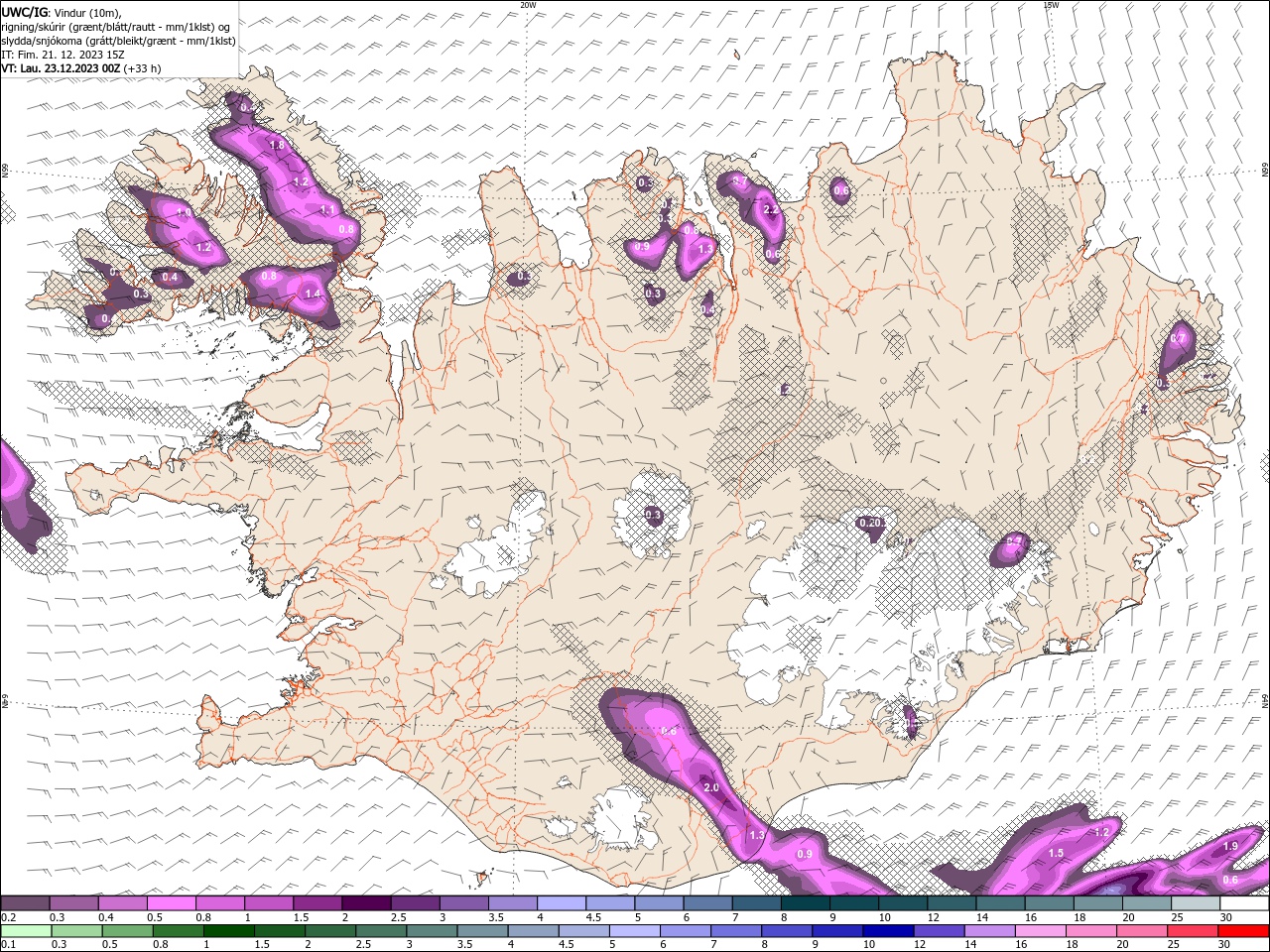Pick the bright red swatch at legend end
Viewport: 1270px width, 952px height.
pos(1244,931)
